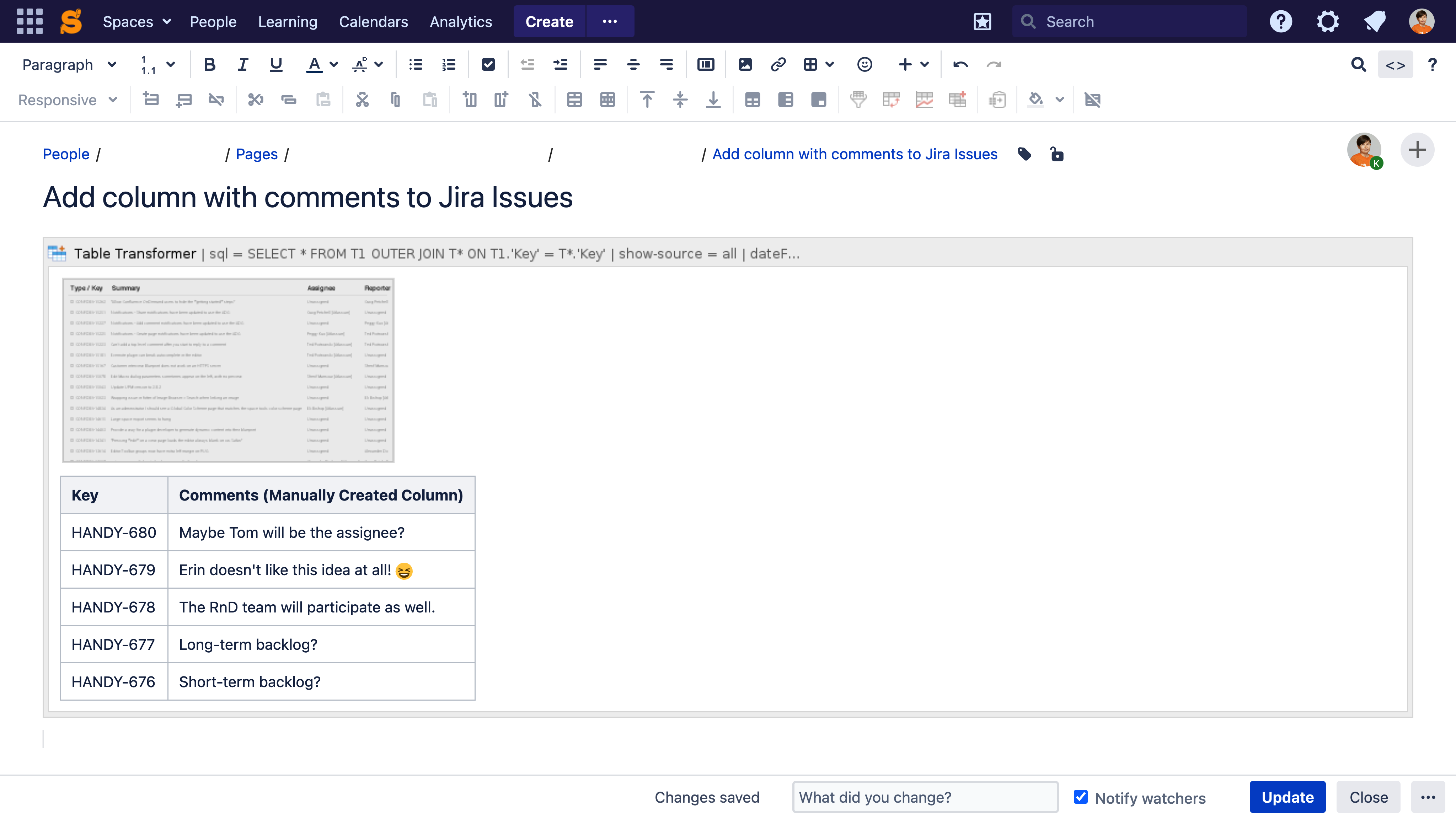Insert a numbered list
Viewport: 1456px width, 819px height.
click(449, 64)
